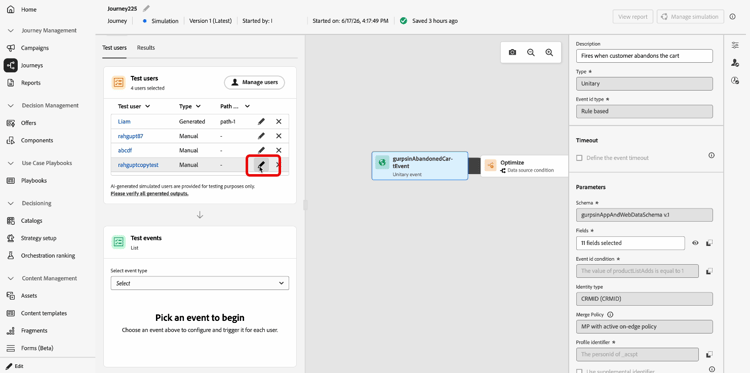Viewport: 750px width, 373px height.
Task: Open the abcdf user link
Action: [x=125, y=150]
